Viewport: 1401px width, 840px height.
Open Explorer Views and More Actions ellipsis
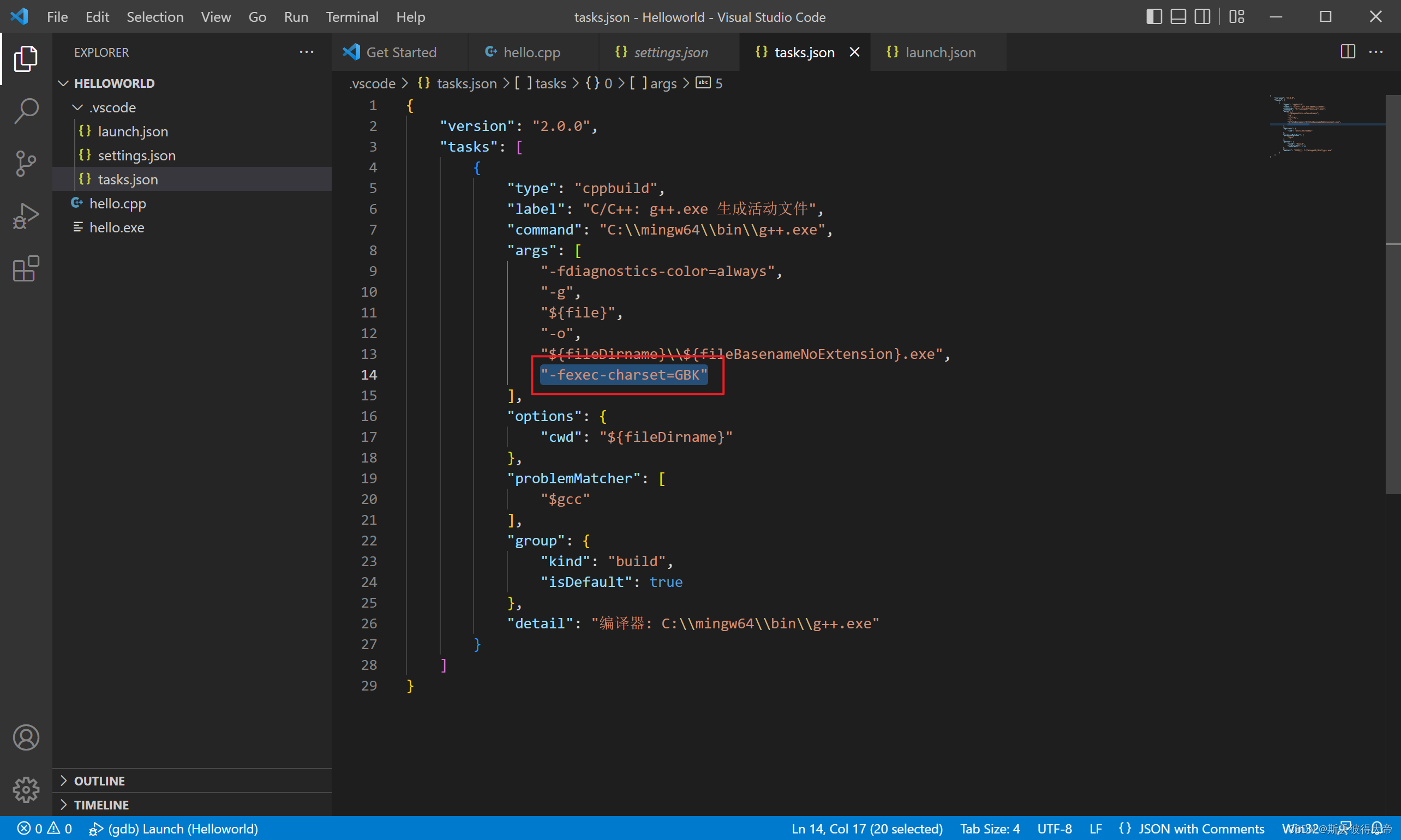pyautogui.click(x=306, y=52)
